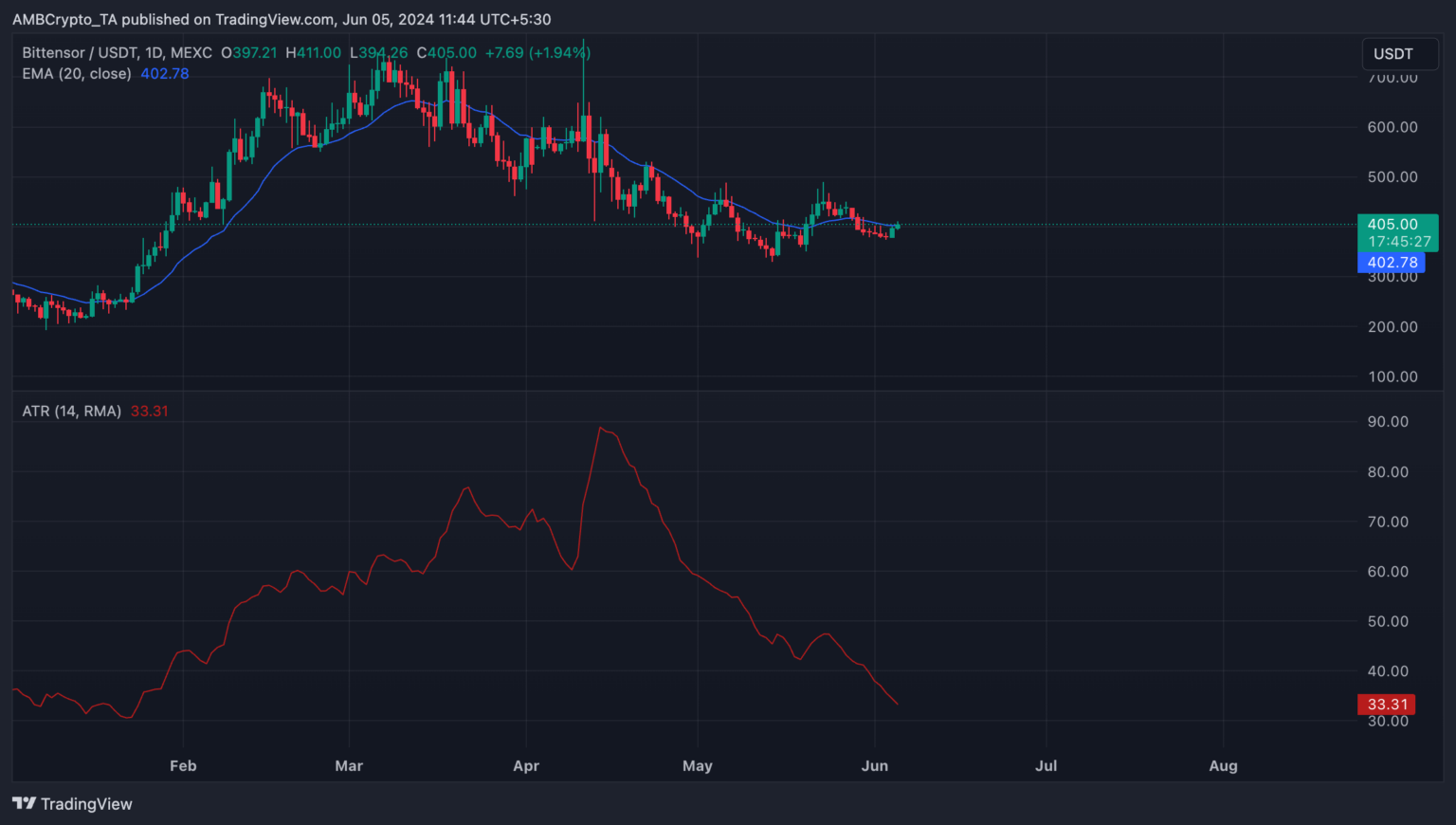Click the AMBCrypto_TA published header text
This screenshot has width=1456, height=825.
[x=282, y=19]
